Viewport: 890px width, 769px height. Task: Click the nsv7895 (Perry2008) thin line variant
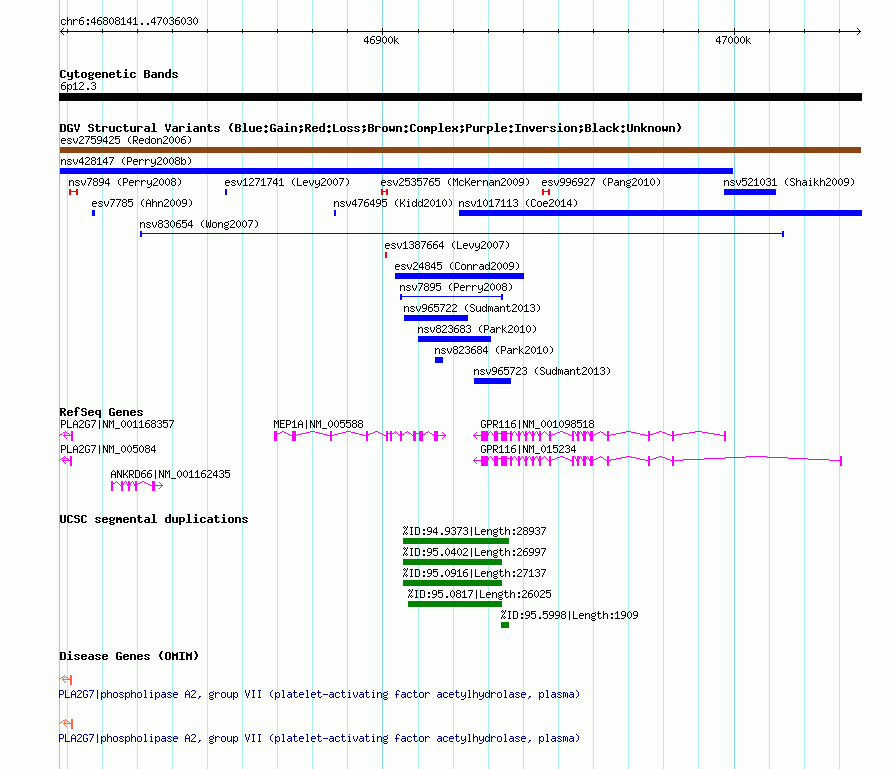451,297
